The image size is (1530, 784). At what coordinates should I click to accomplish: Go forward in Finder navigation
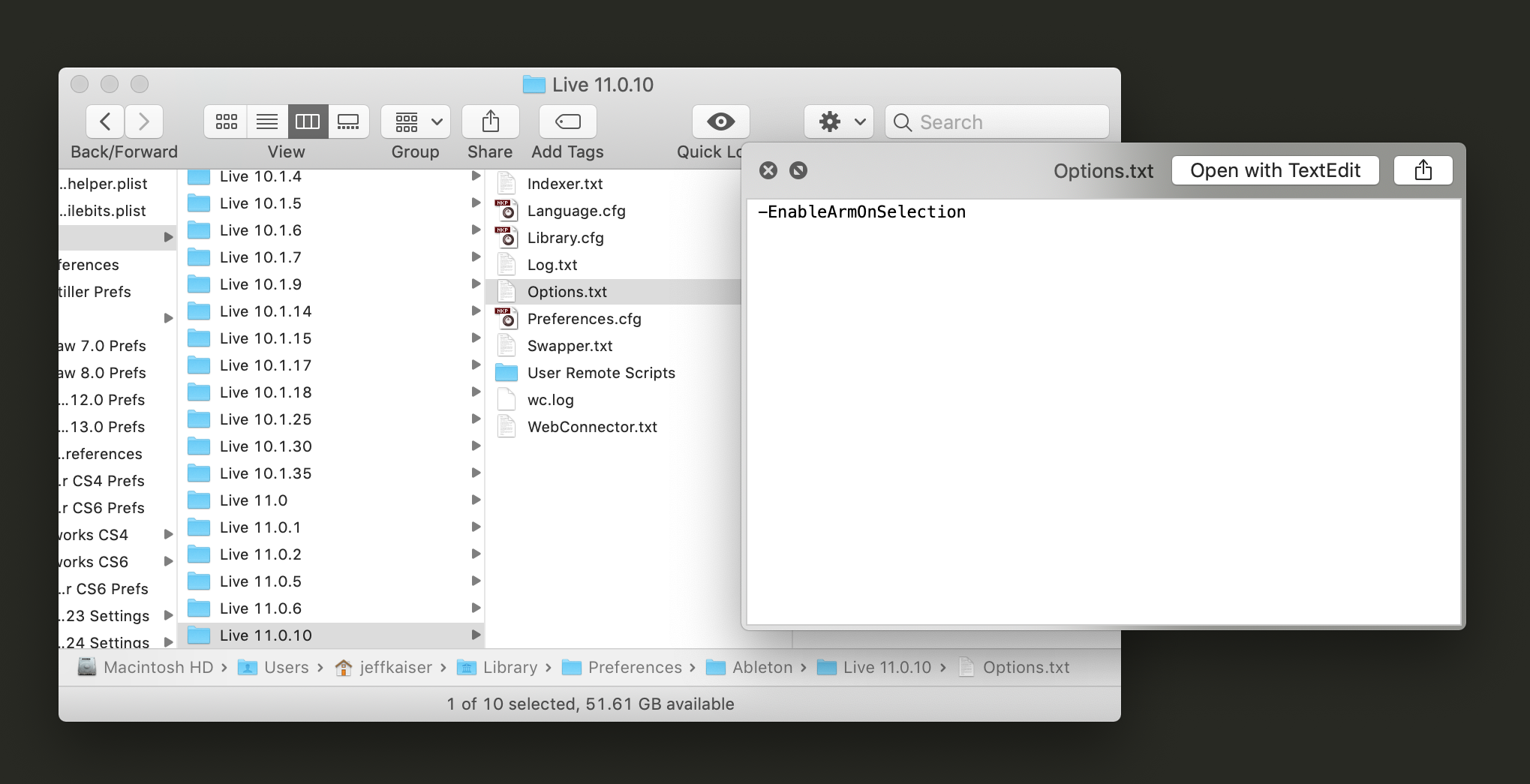click(x=144, y=122)
